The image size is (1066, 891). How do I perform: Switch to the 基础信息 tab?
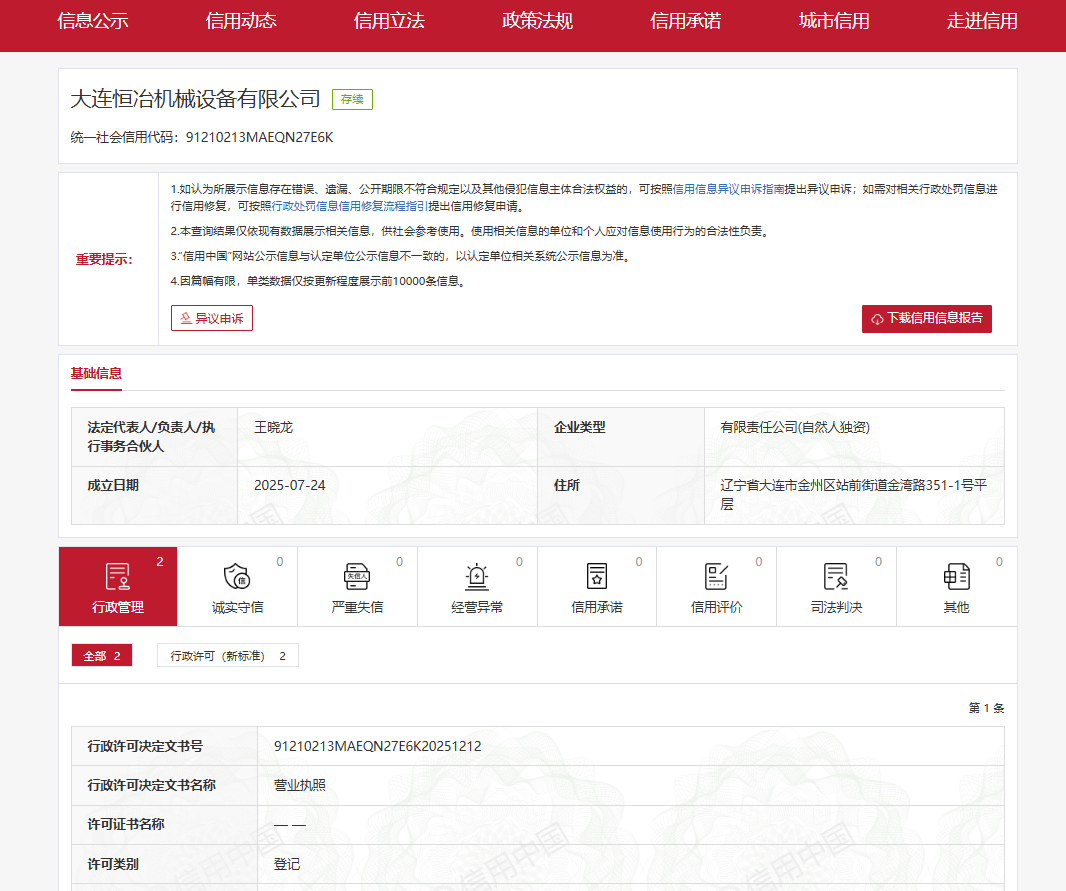pos(96,374)
